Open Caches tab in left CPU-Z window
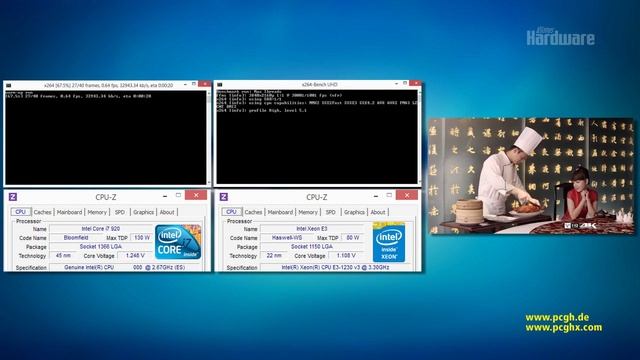640x360 pixels. point(42,212)
